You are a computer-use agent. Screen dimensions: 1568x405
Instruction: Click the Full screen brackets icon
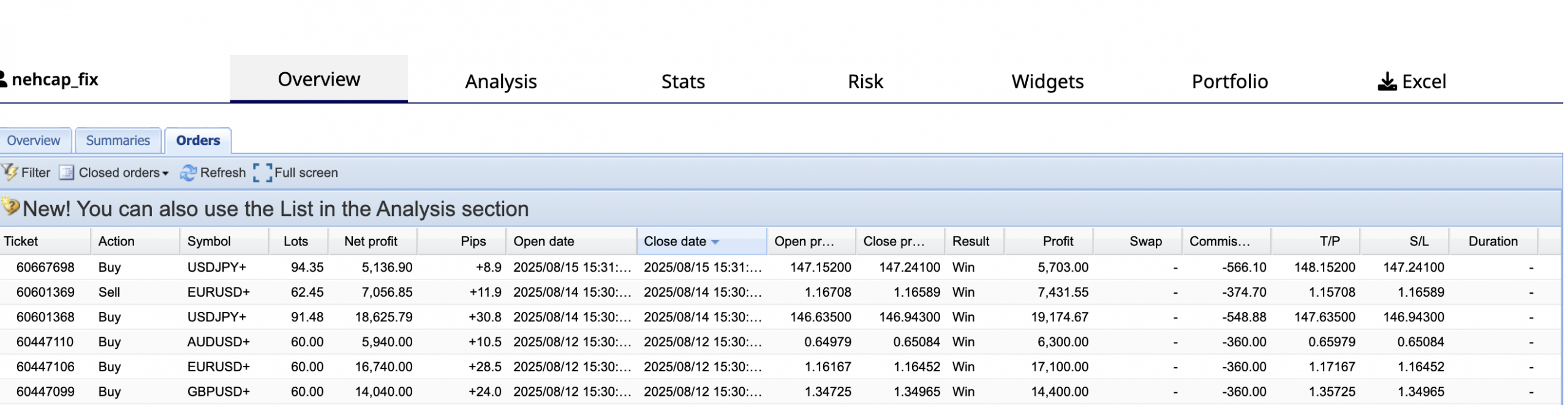pyautogui.click(x=262, y=173)
